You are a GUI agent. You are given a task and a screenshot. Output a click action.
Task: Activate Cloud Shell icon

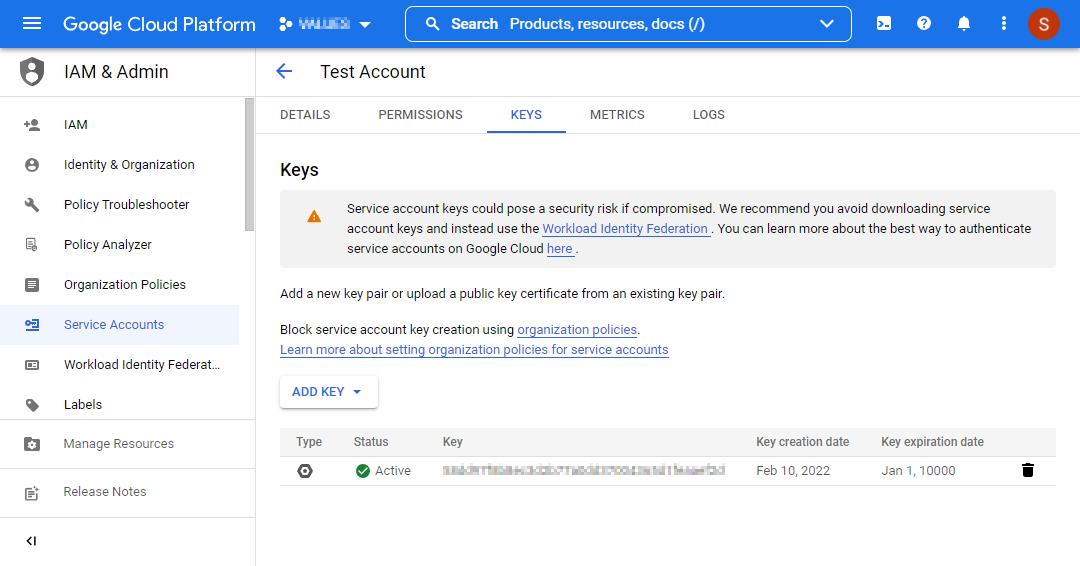coord(884,24)
